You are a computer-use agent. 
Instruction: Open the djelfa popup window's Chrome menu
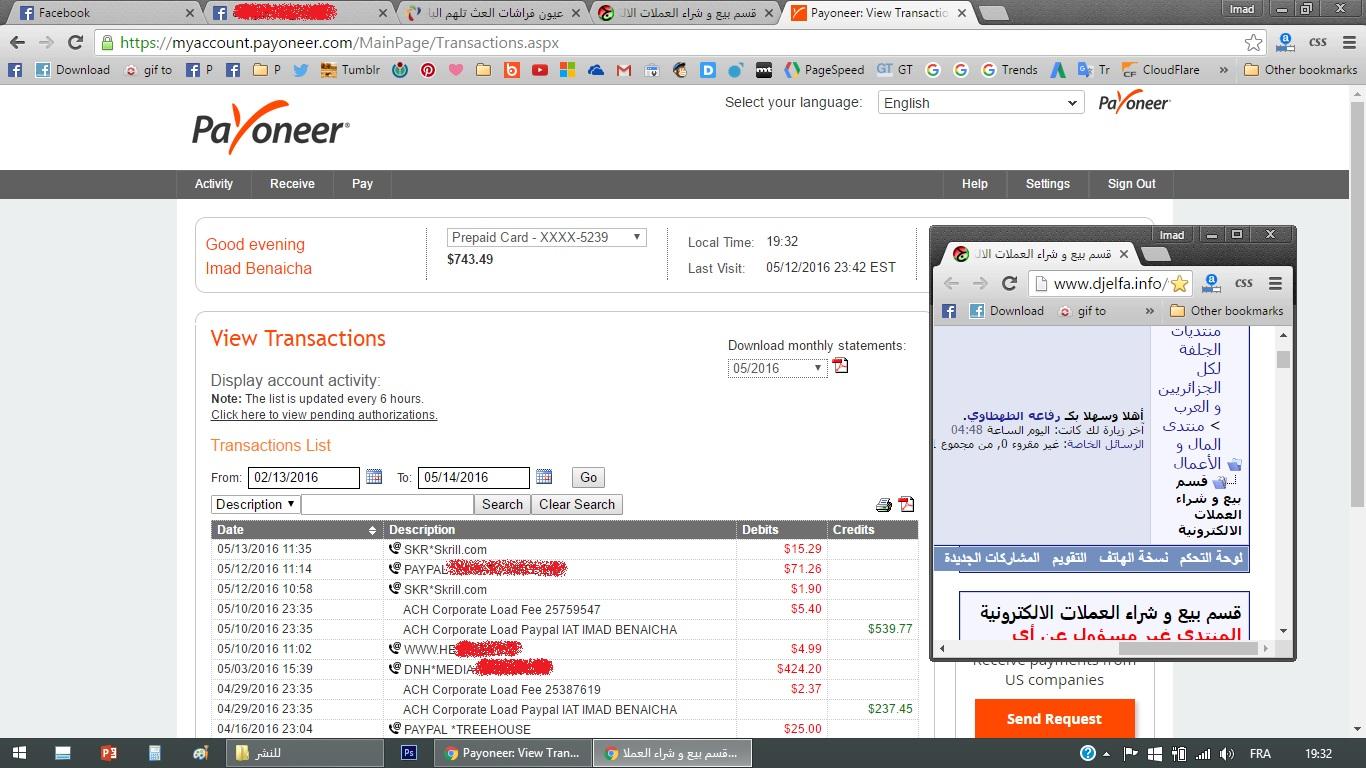point(1275,283)
